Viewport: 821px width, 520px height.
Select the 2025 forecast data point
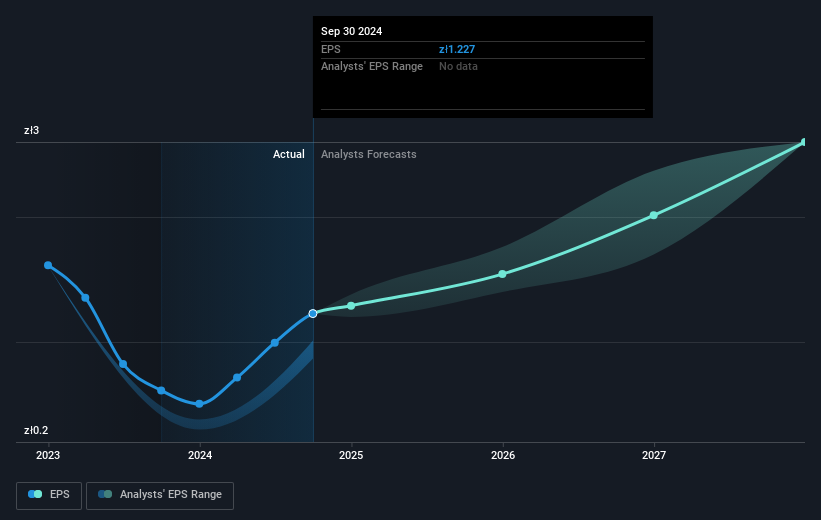click(x=351, y=305)
